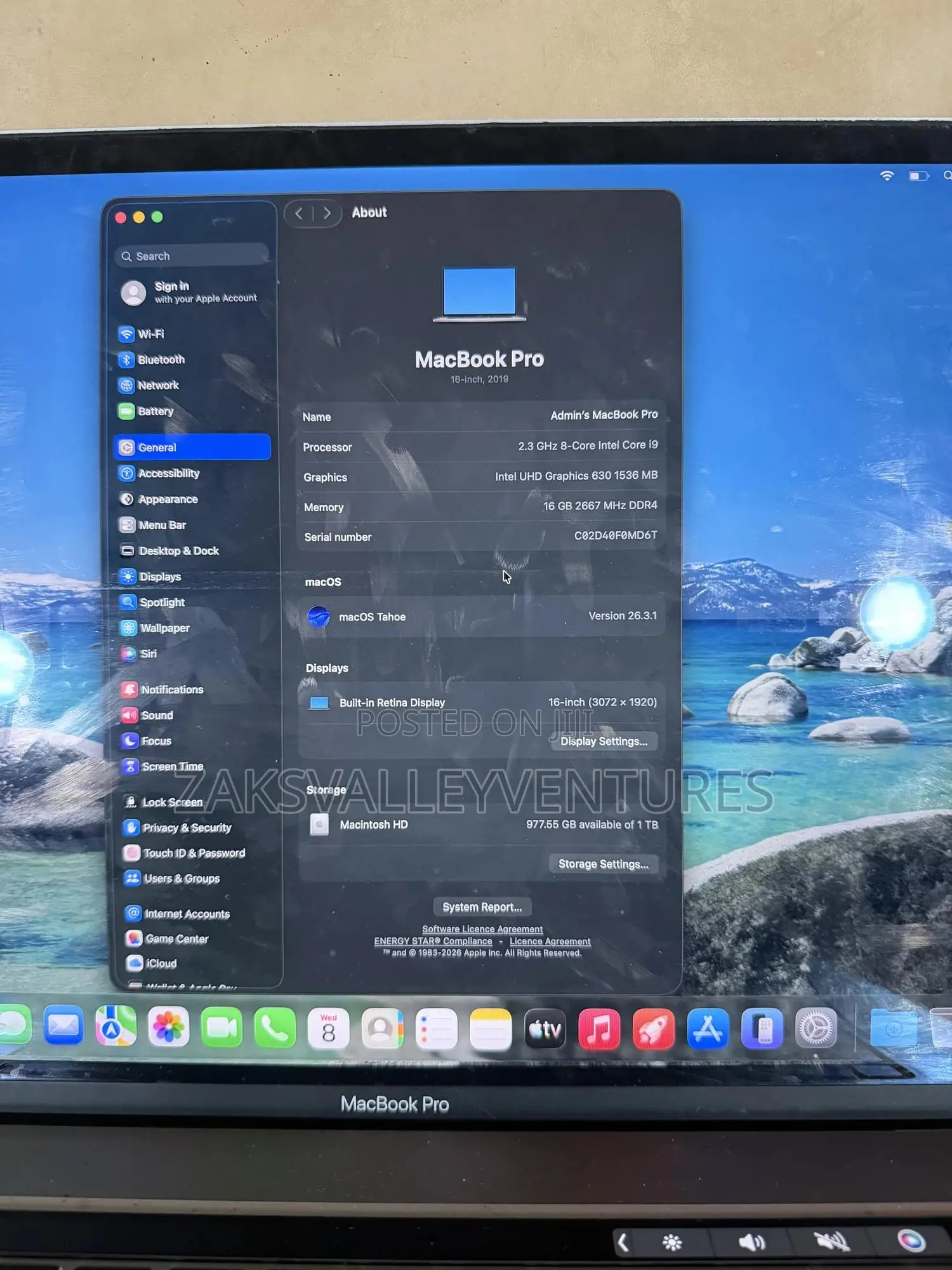Open Photos from the Dock
The height and width of the screenshot is (1270, 952).
(x=169, y=1027)
